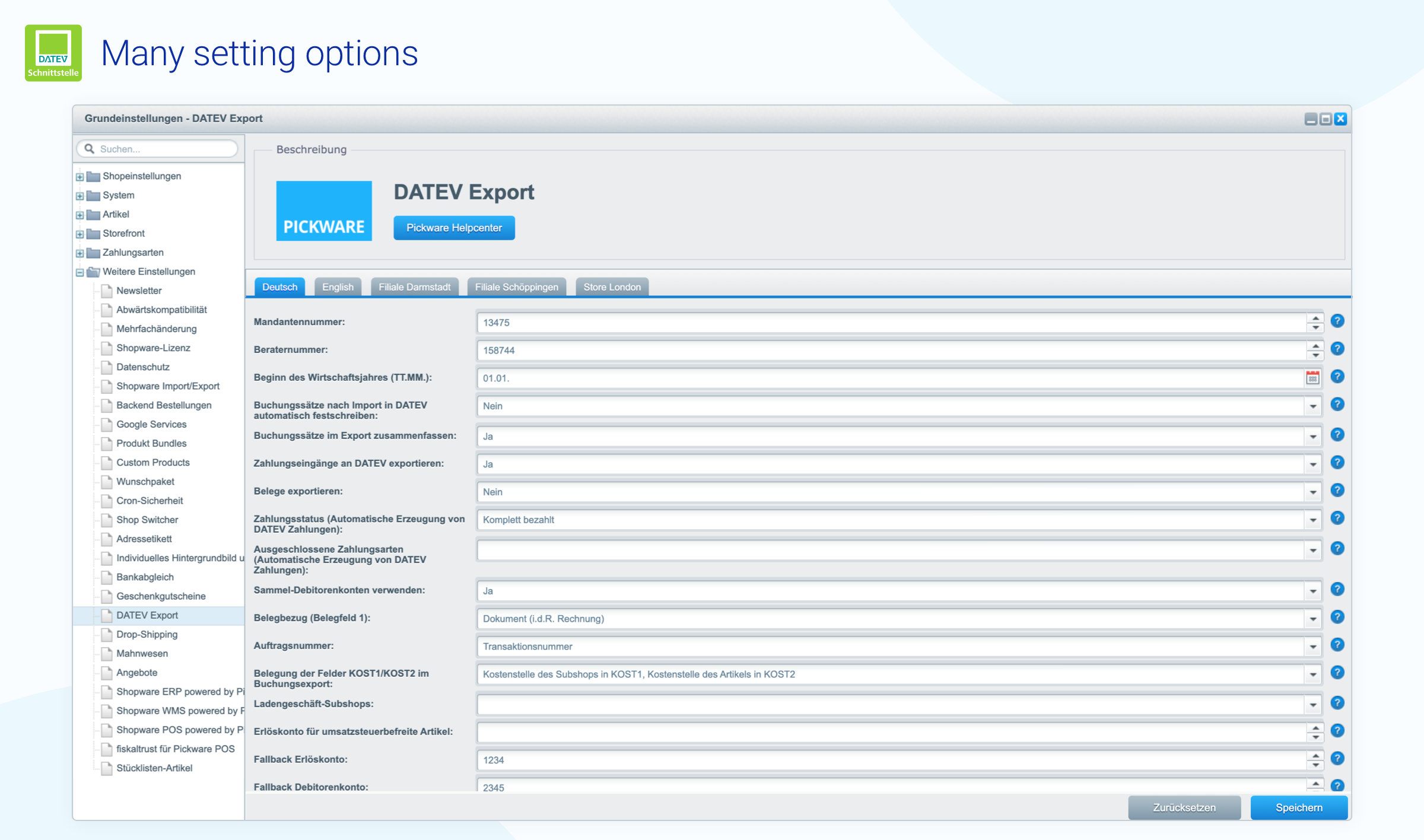Click help icon next to Mandantennummer
This screenshot has width=1424, height=840.
tap(1337, 321)
